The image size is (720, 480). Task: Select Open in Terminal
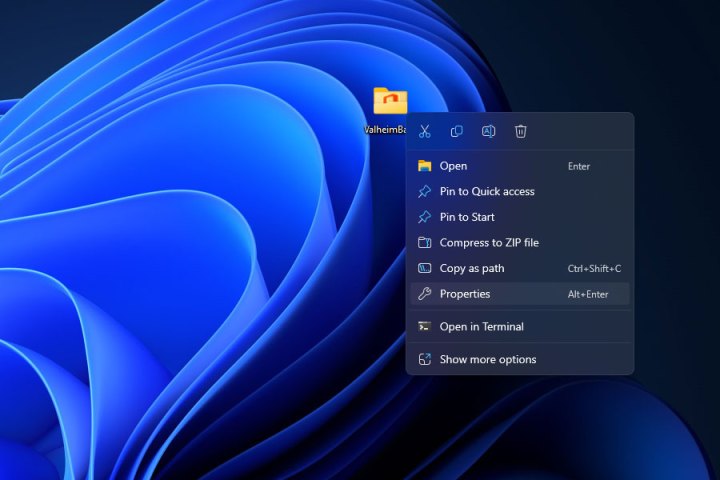point(481,326)
